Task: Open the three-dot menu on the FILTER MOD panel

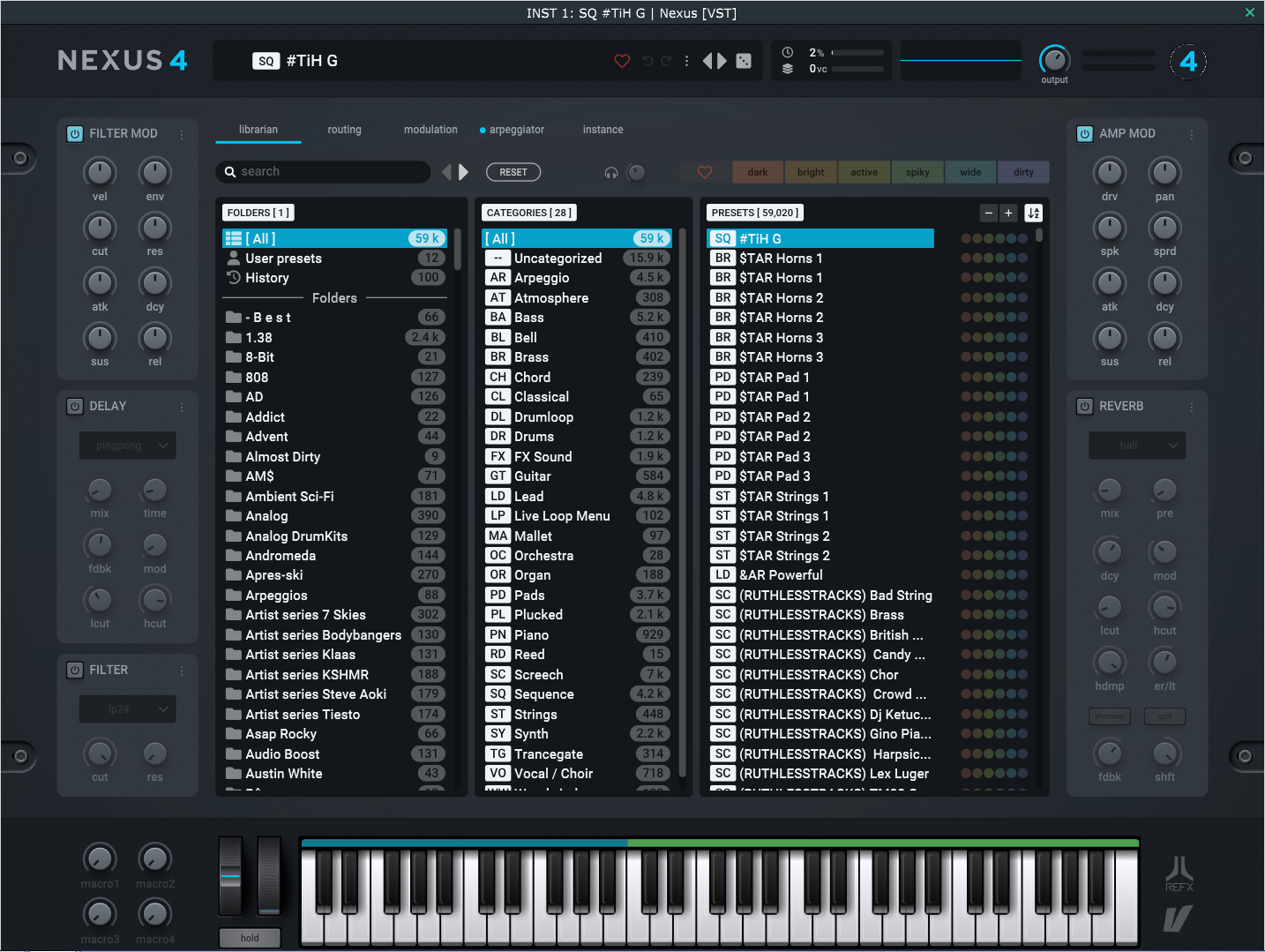Action: [182, 133]
